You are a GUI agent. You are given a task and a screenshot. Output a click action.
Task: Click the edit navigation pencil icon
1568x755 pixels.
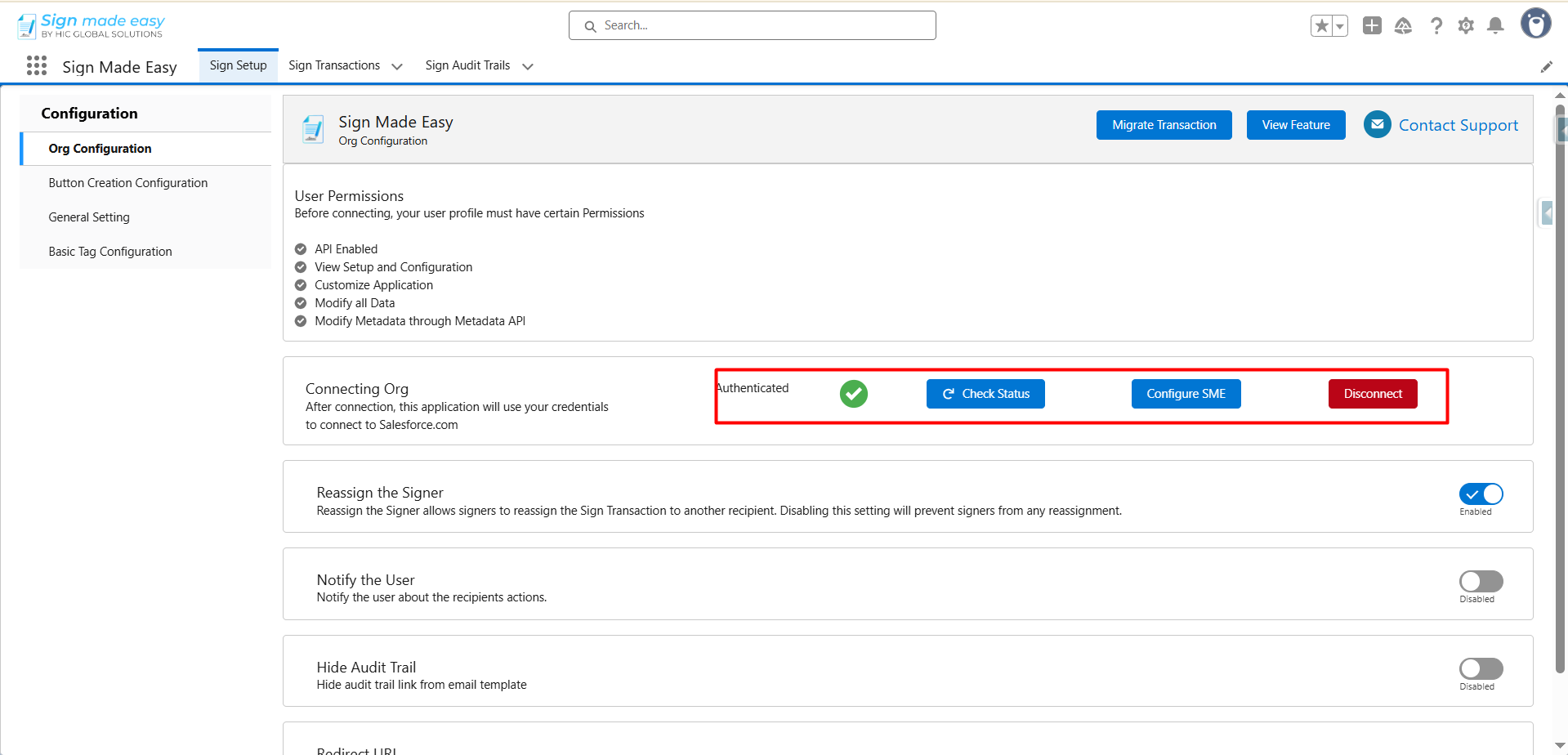[x=1546, y=67]
